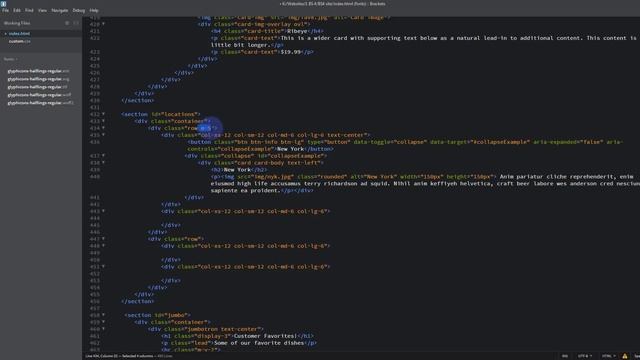Open the File menu
640x360 pixels.
pyautogui.click(x=5, y=10)
